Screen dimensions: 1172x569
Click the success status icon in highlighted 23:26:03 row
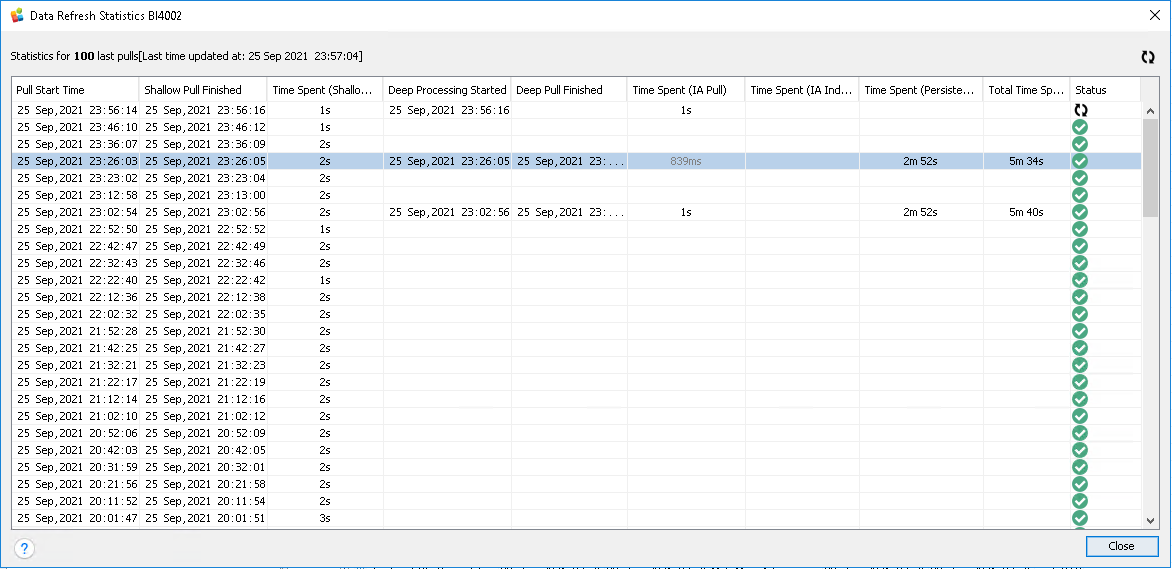[1080, 161]
